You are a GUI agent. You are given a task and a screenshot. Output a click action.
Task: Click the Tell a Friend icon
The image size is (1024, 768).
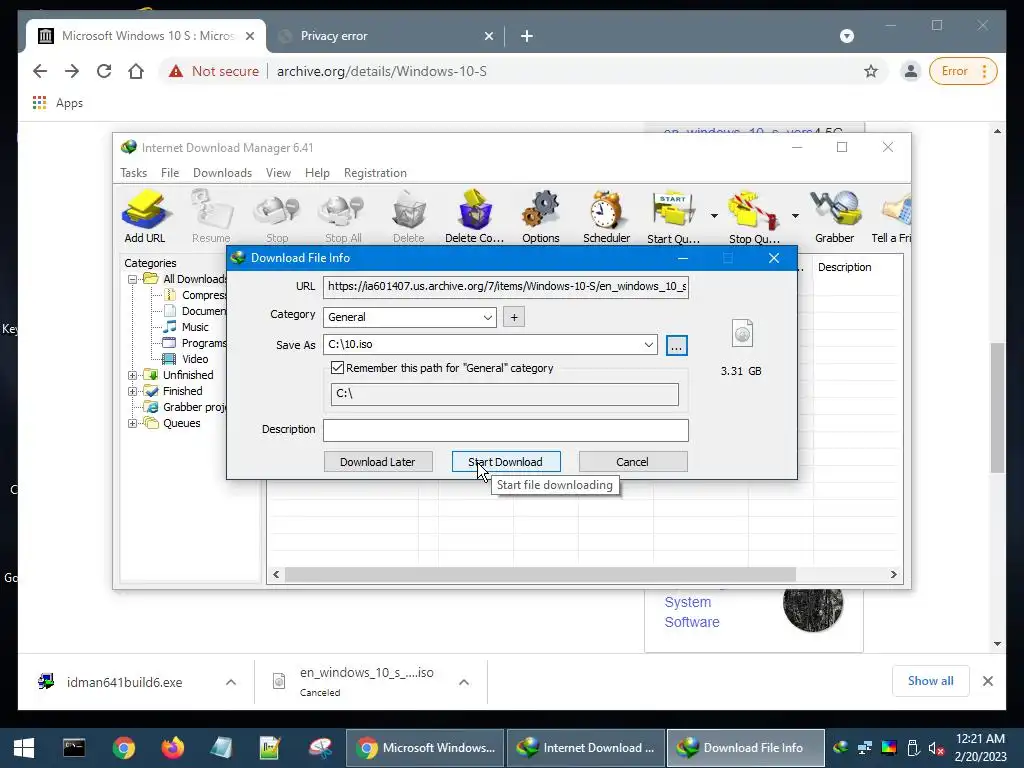892,216
